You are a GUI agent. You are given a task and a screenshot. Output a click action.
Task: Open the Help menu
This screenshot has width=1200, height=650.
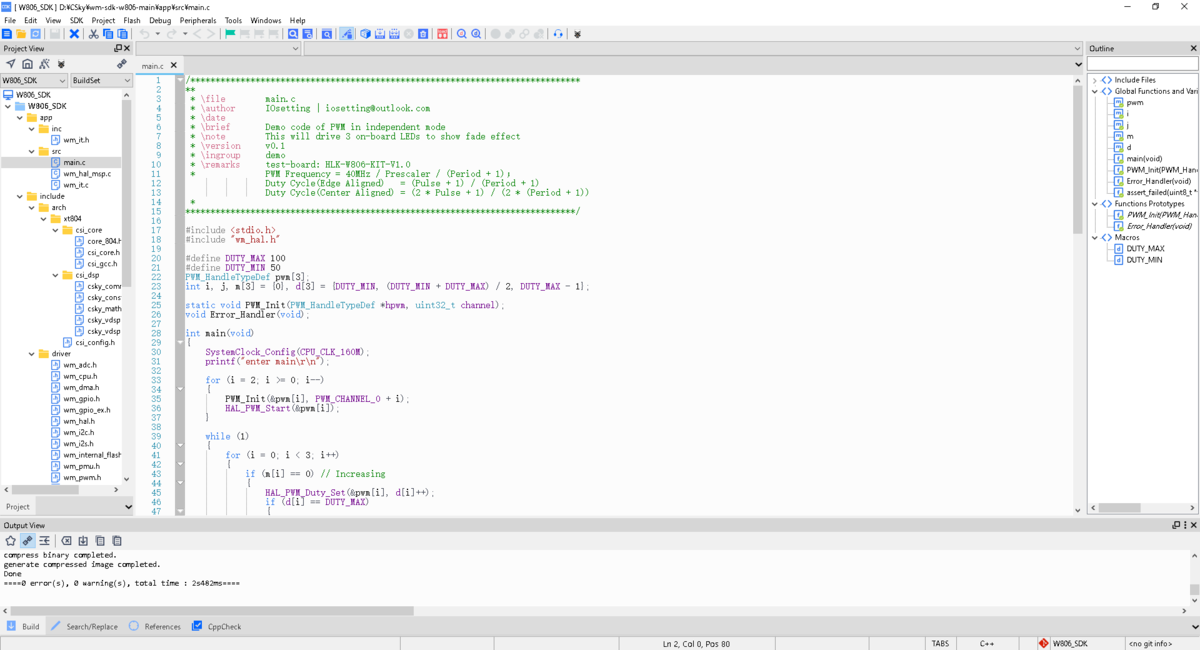(x=298, y=20)
